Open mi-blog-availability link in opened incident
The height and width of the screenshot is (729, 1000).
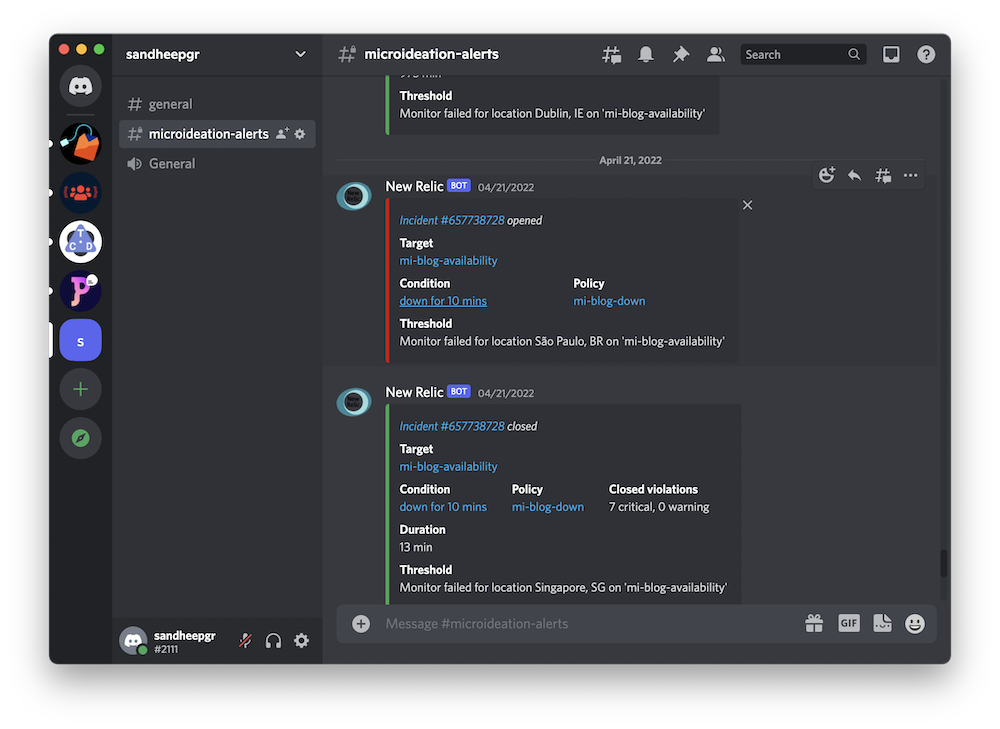pos(448,261)
